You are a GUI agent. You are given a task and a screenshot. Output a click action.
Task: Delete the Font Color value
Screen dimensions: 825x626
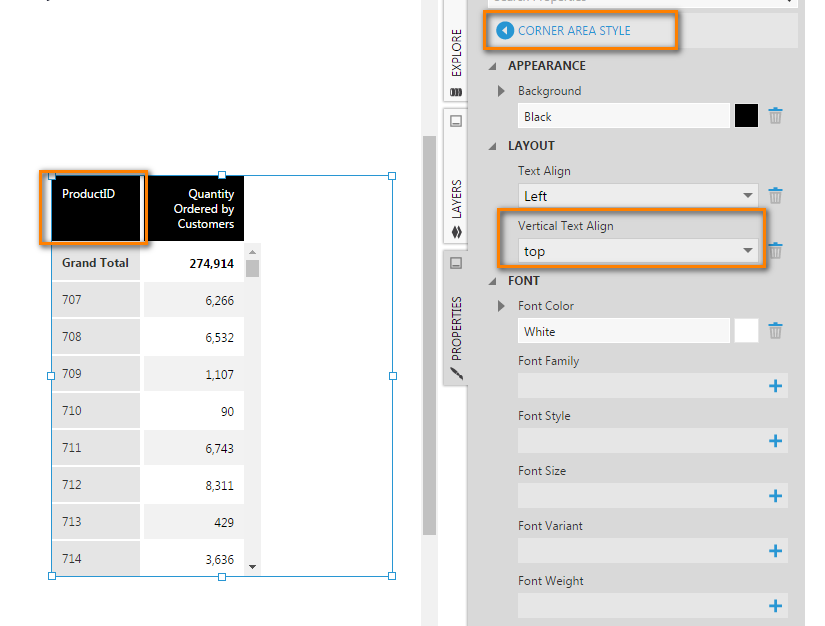[x=775, y=331]
